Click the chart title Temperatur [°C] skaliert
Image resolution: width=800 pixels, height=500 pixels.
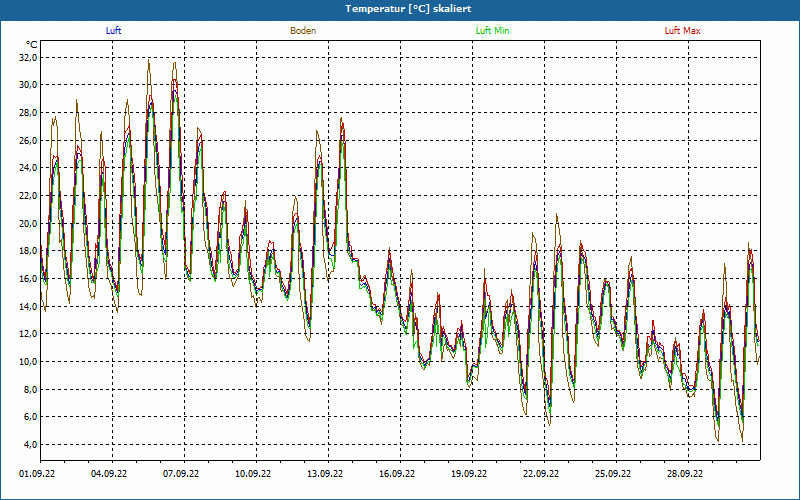tap(400, 8)
